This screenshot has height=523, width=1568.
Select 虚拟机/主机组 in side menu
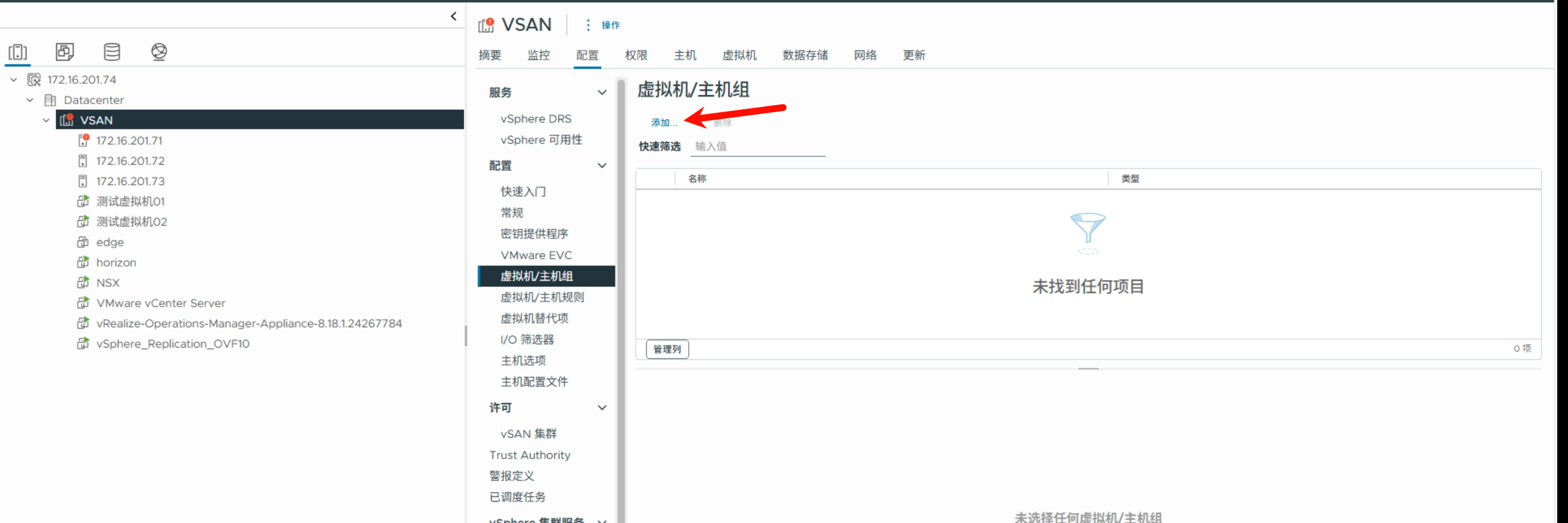pyautogui.click(x=546, y=276)
